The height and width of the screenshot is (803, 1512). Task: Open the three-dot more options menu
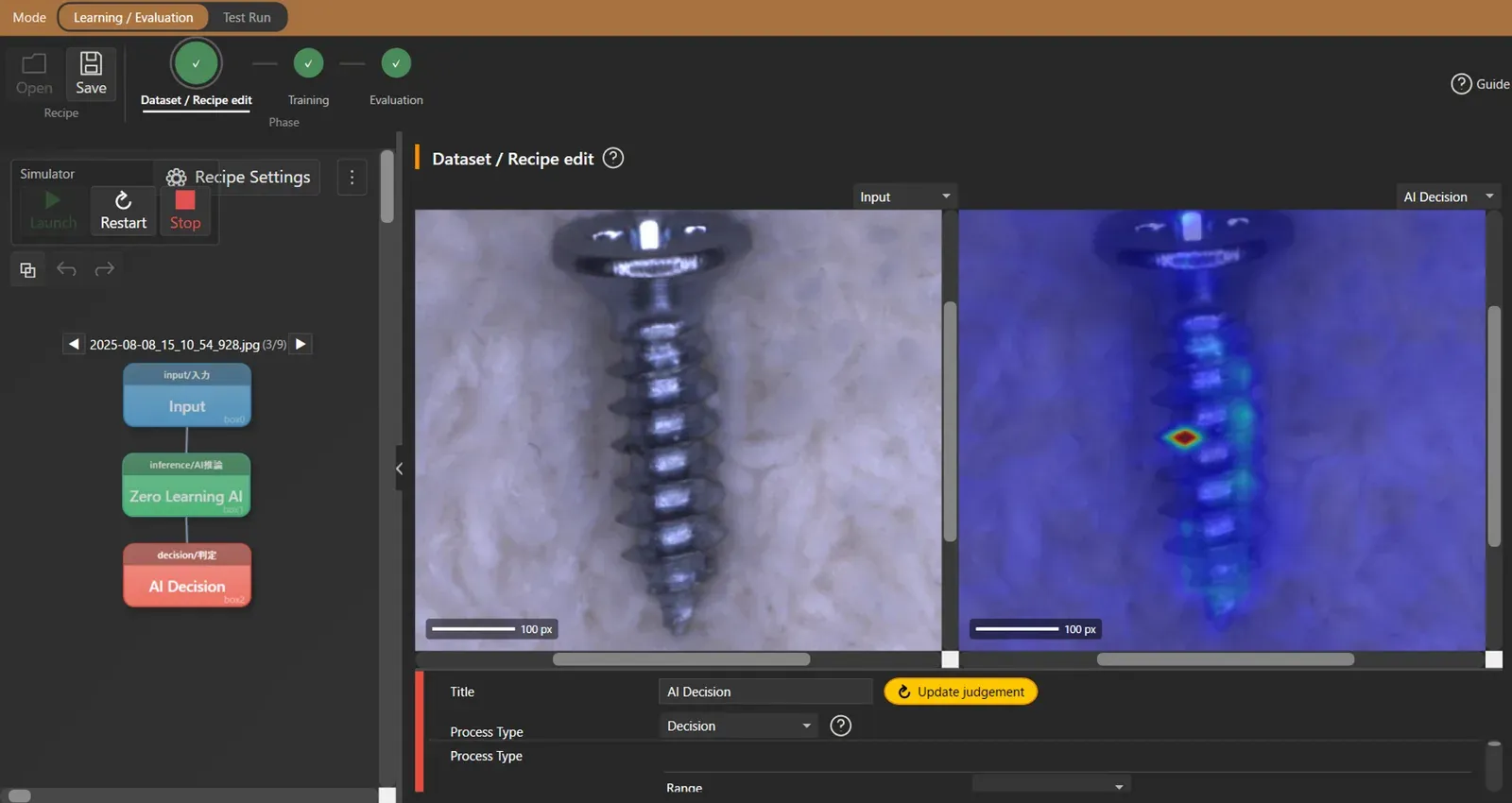352,177
